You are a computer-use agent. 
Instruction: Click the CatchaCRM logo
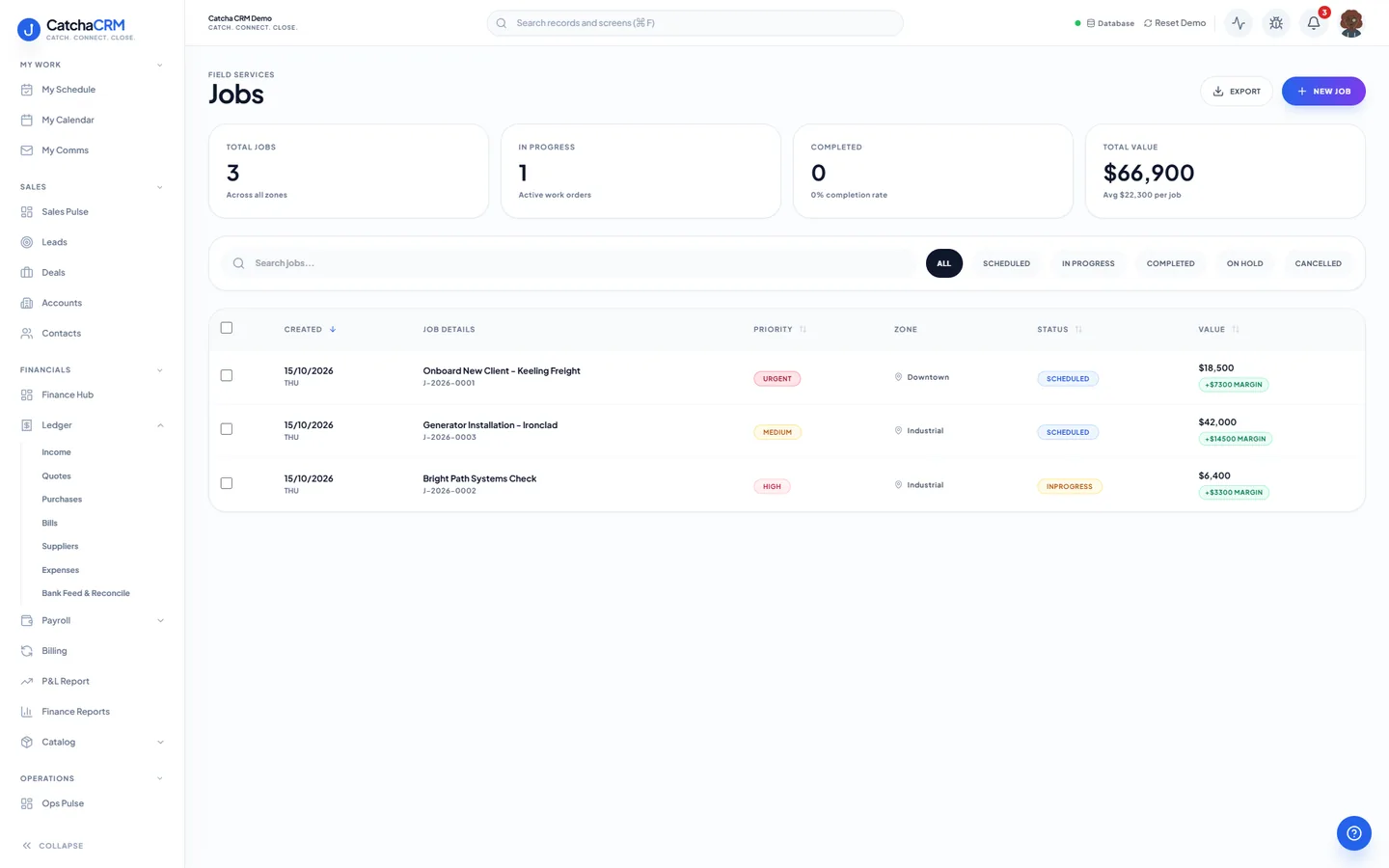tap(76, 30)
